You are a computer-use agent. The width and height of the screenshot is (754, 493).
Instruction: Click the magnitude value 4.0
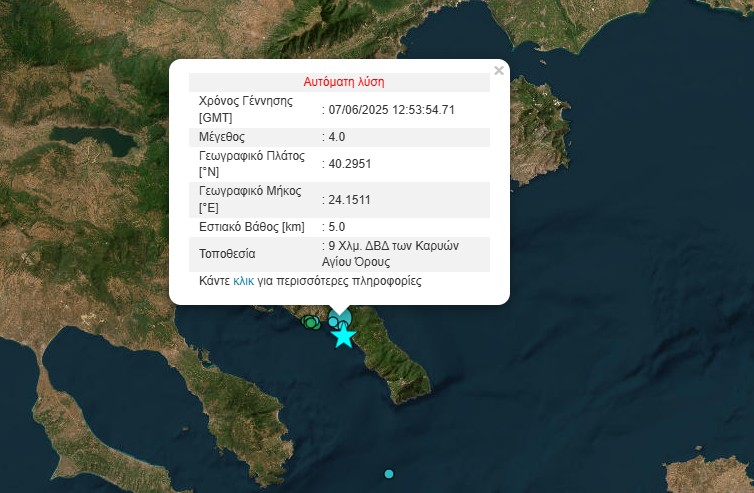[x=337, y=137]
